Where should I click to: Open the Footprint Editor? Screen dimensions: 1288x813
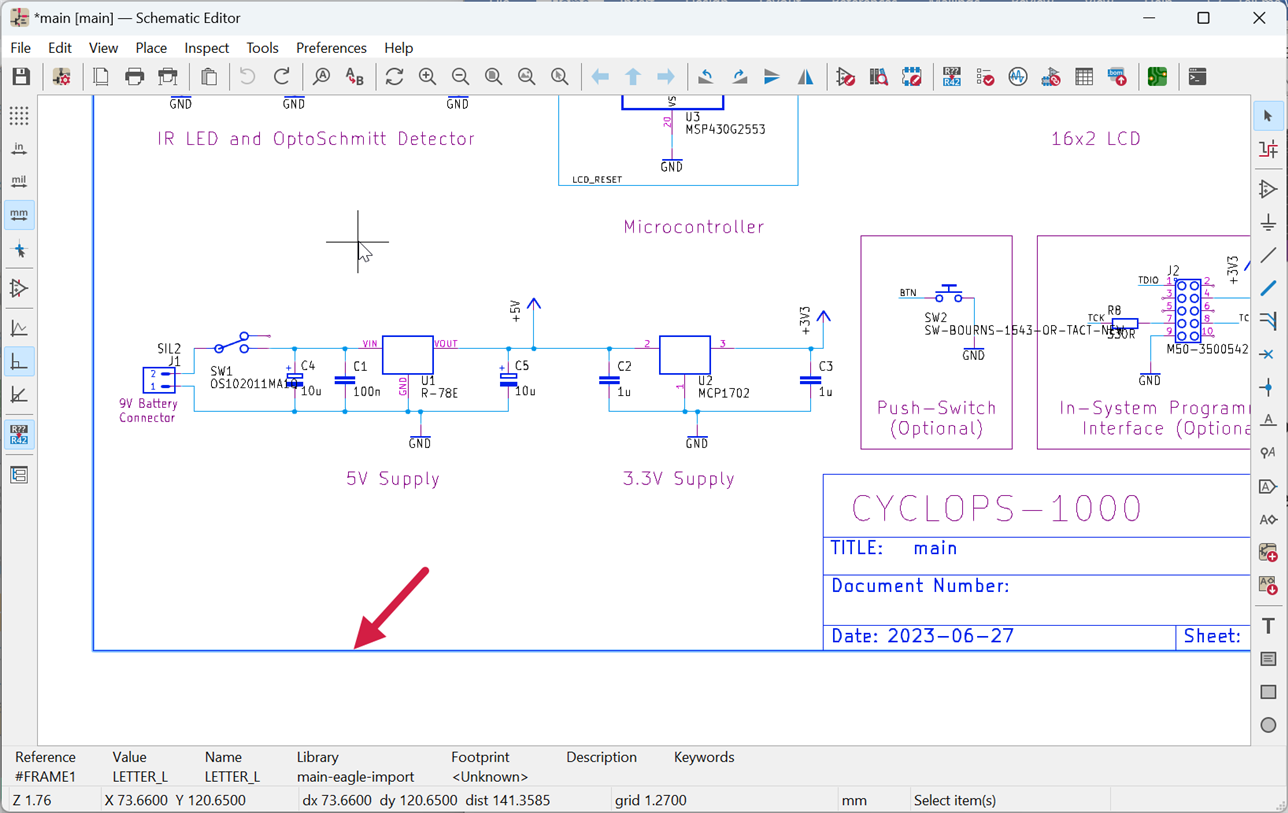911,77
